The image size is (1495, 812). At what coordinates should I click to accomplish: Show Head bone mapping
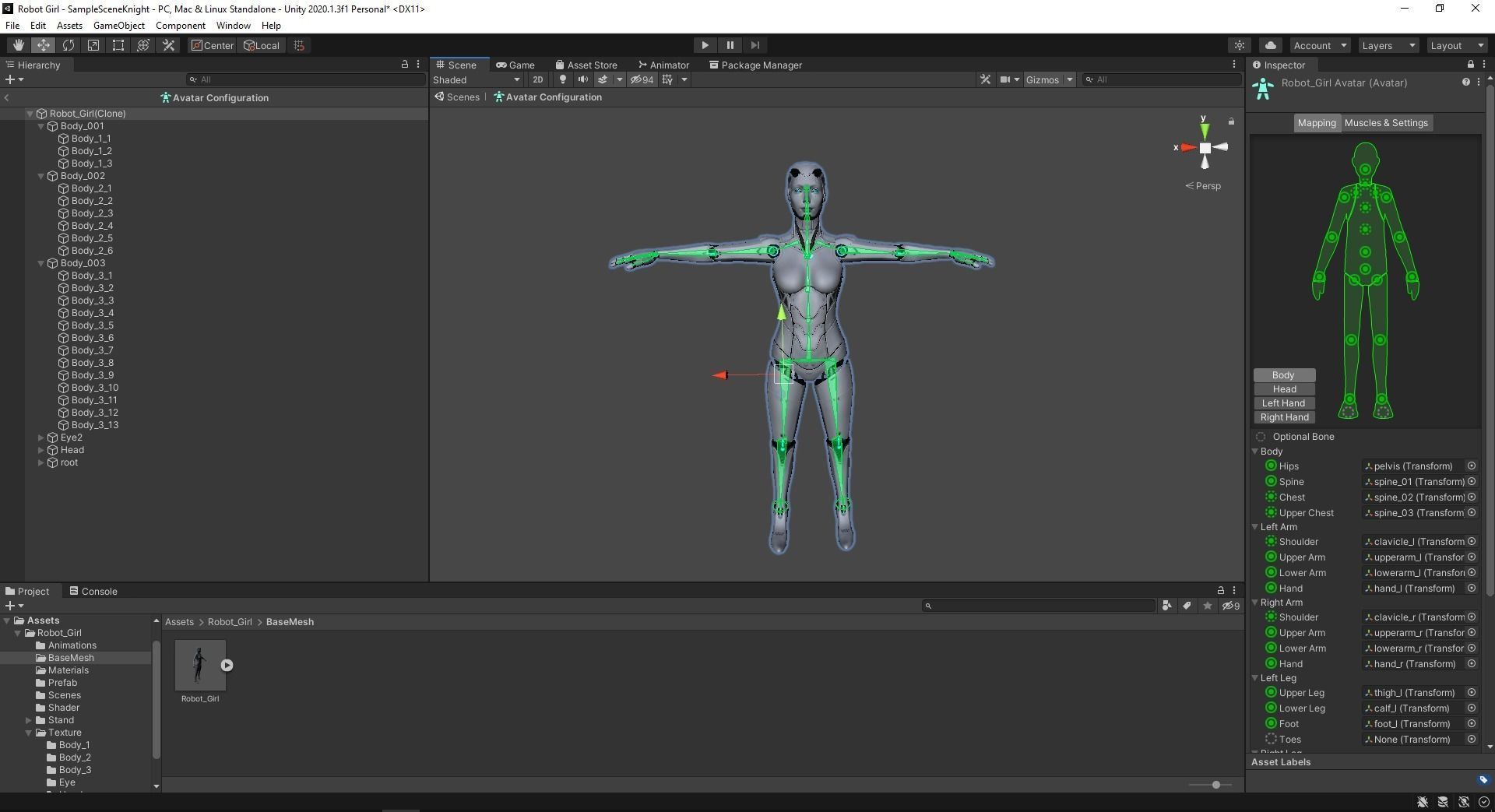[1284, 388]
